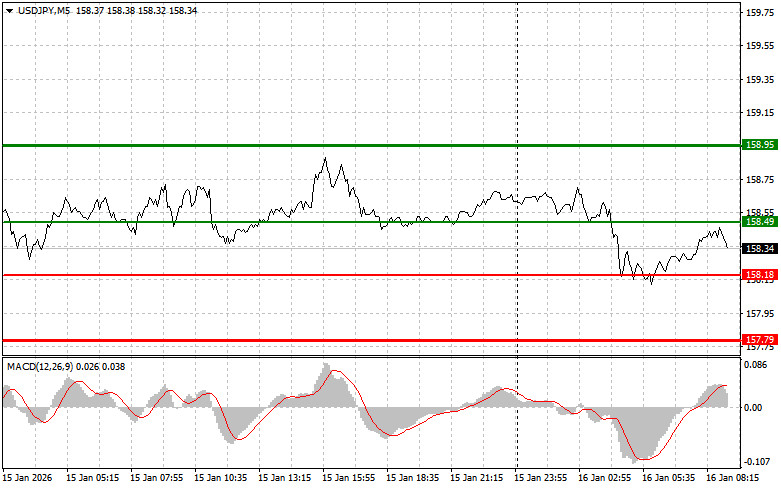The width and height of the screenshot is (781, 489).
Task: Select the MACD(12,26,9) indicator label
Action: (40, 367)
